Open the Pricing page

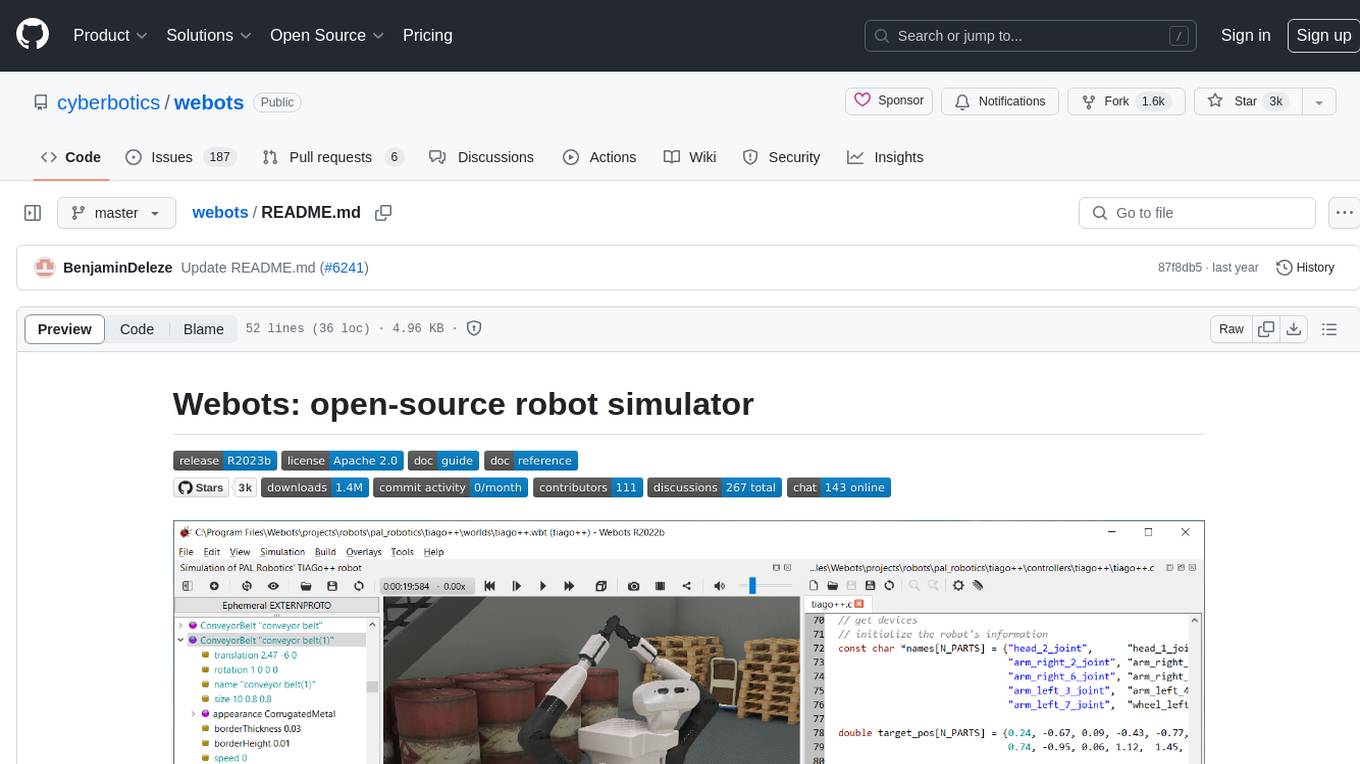[x=427, y=35]
